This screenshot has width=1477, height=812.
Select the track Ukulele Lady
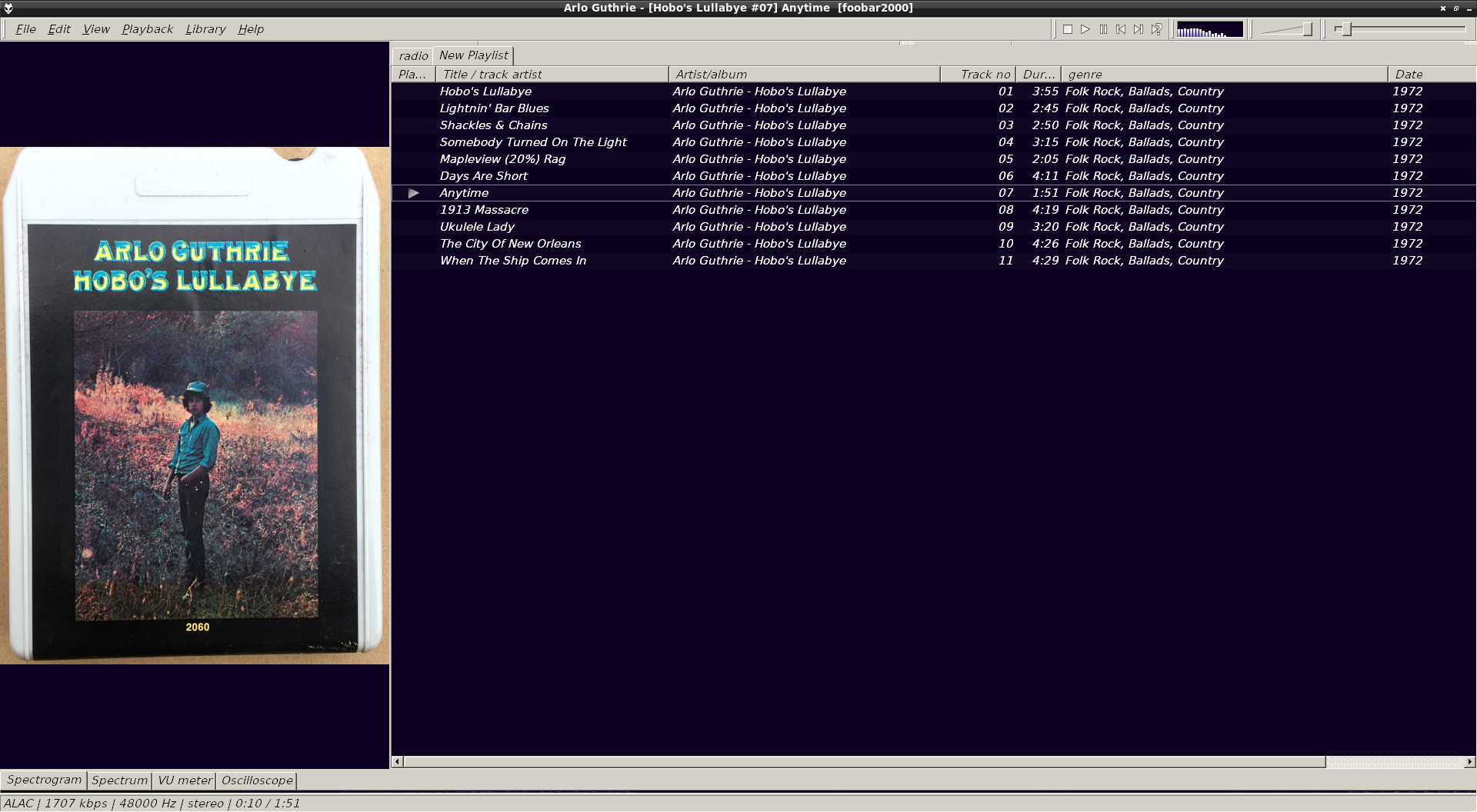click(x=934, y=227)
